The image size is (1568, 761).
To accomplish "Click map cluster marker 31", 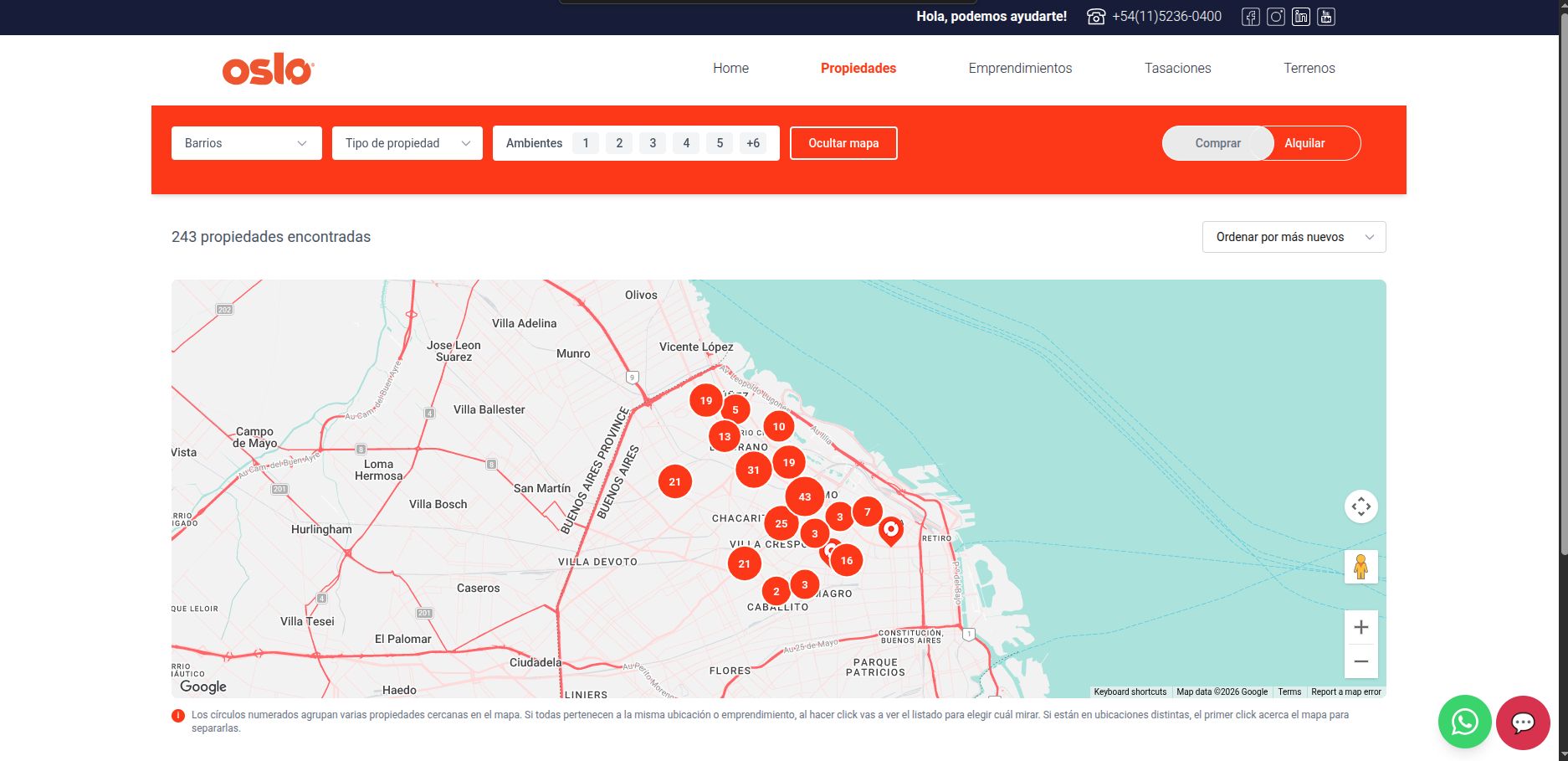I will [x=754, y=470].
